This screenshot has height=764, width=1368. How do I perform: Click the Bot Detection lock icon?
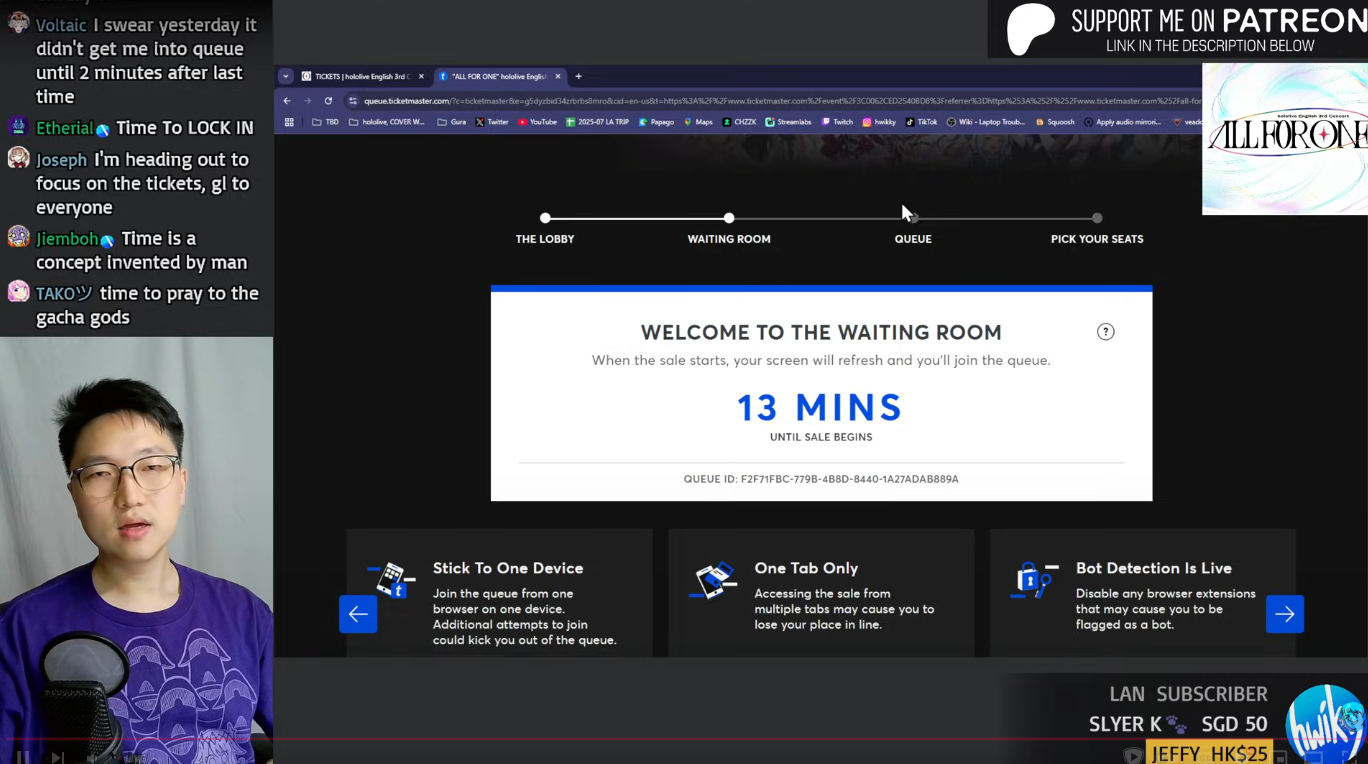pyautogui.click(x=1035, y=580)
